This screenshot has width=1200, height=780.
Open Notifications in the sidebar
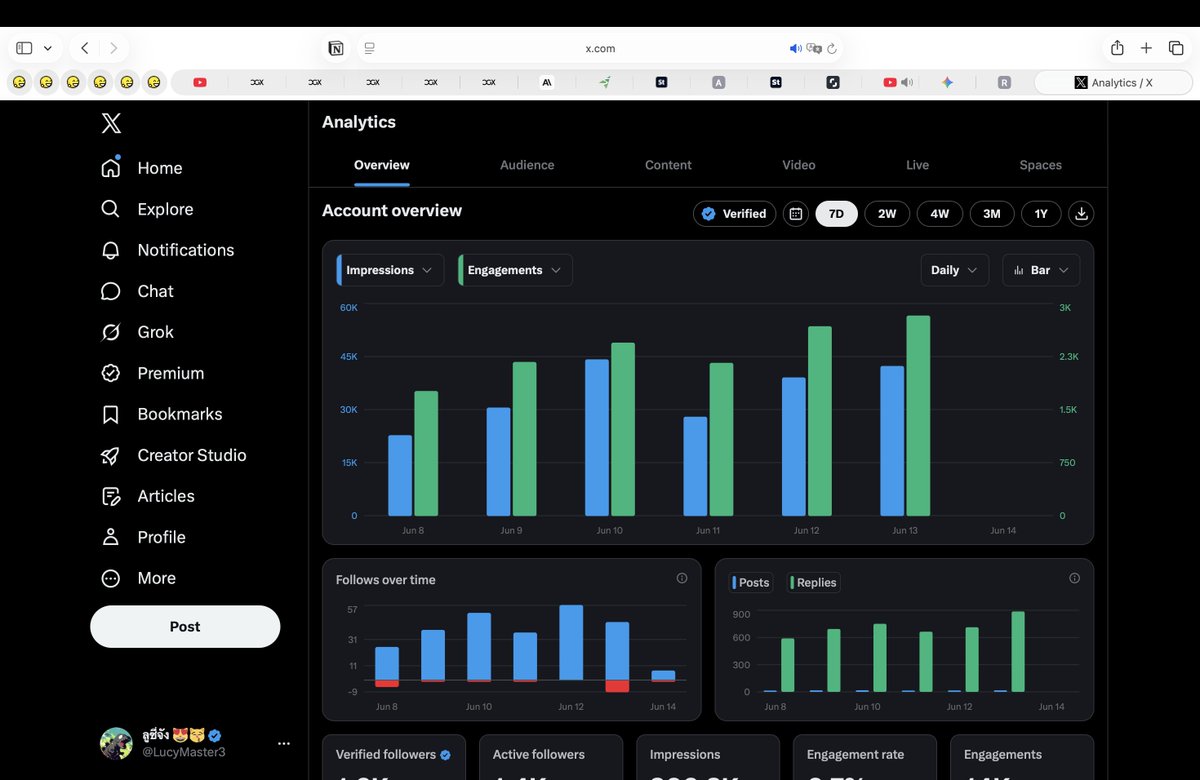pos(167,250)
